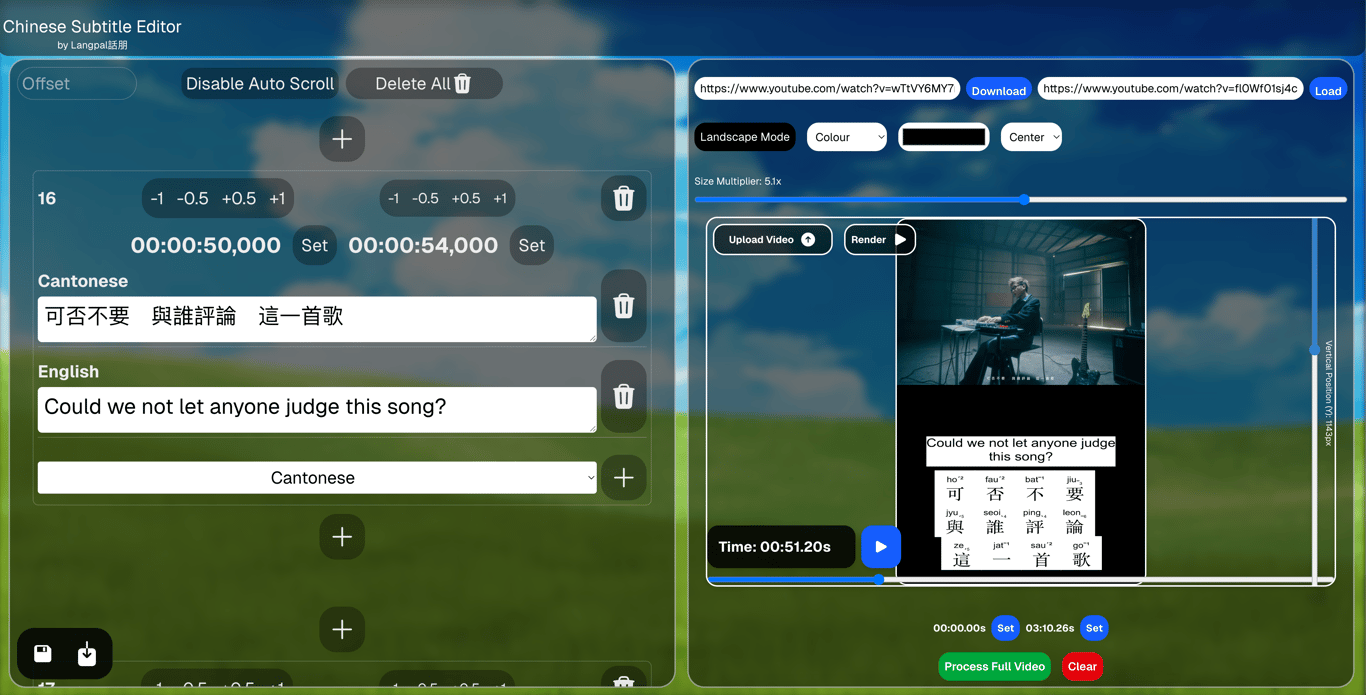
Task: Open the Colour dropdown
Action: (x=847, y=137)
